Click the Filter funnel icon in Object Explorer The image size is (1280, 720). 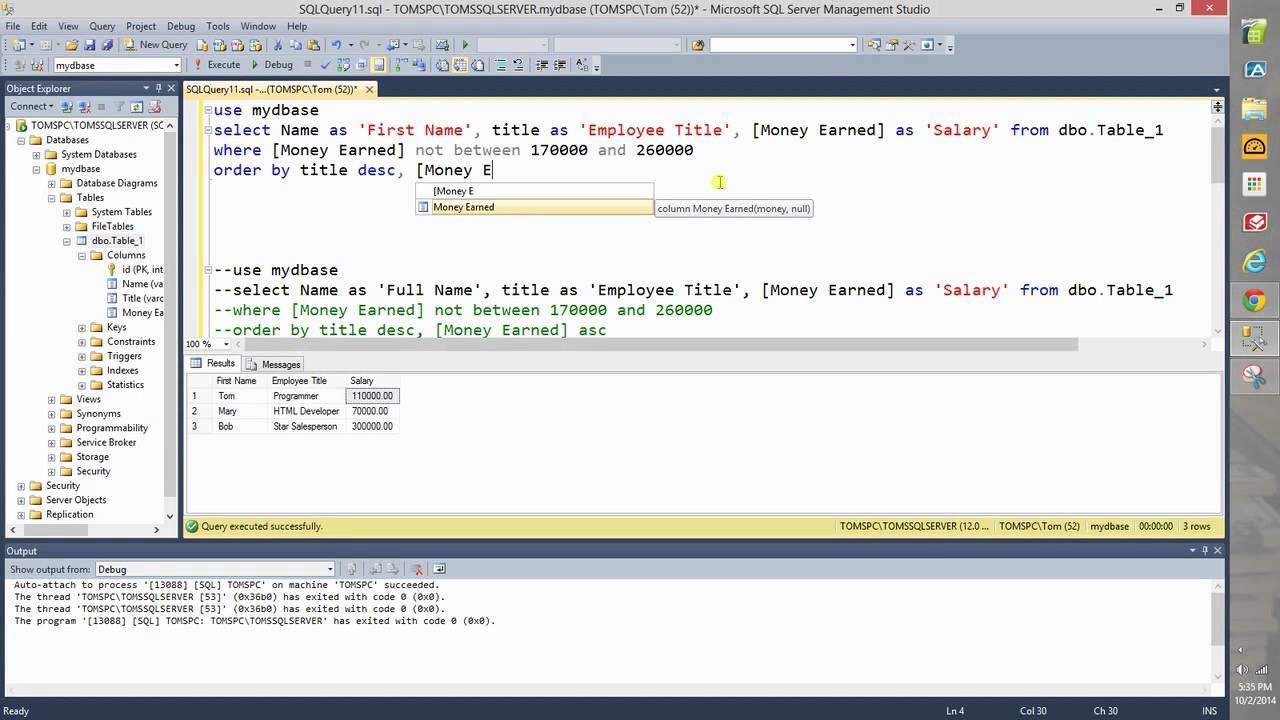(x=120, y=106)
